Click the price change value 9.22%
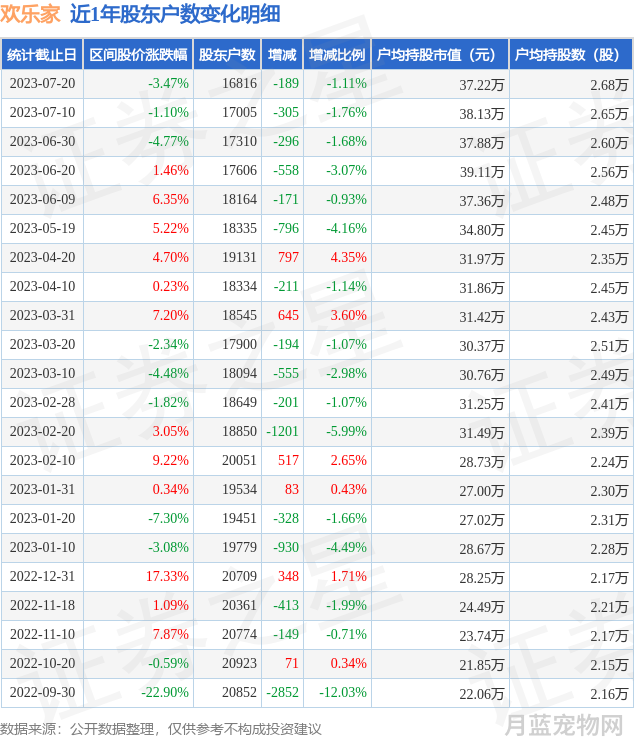 click(170, 460)
